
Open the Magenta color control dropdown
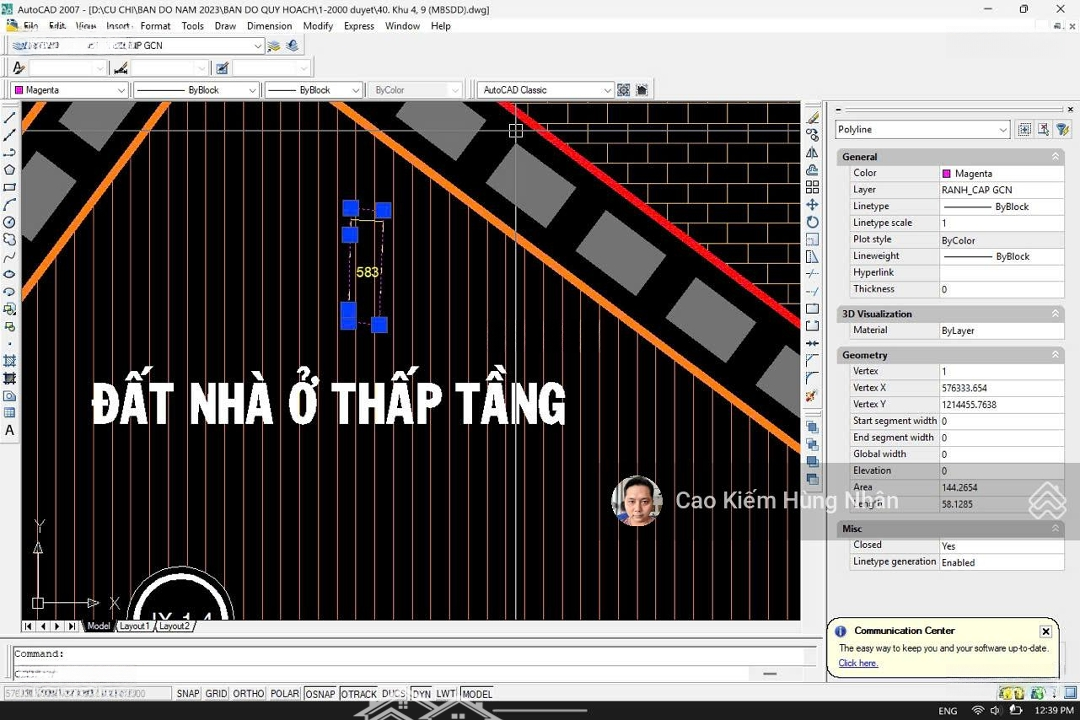122,90
